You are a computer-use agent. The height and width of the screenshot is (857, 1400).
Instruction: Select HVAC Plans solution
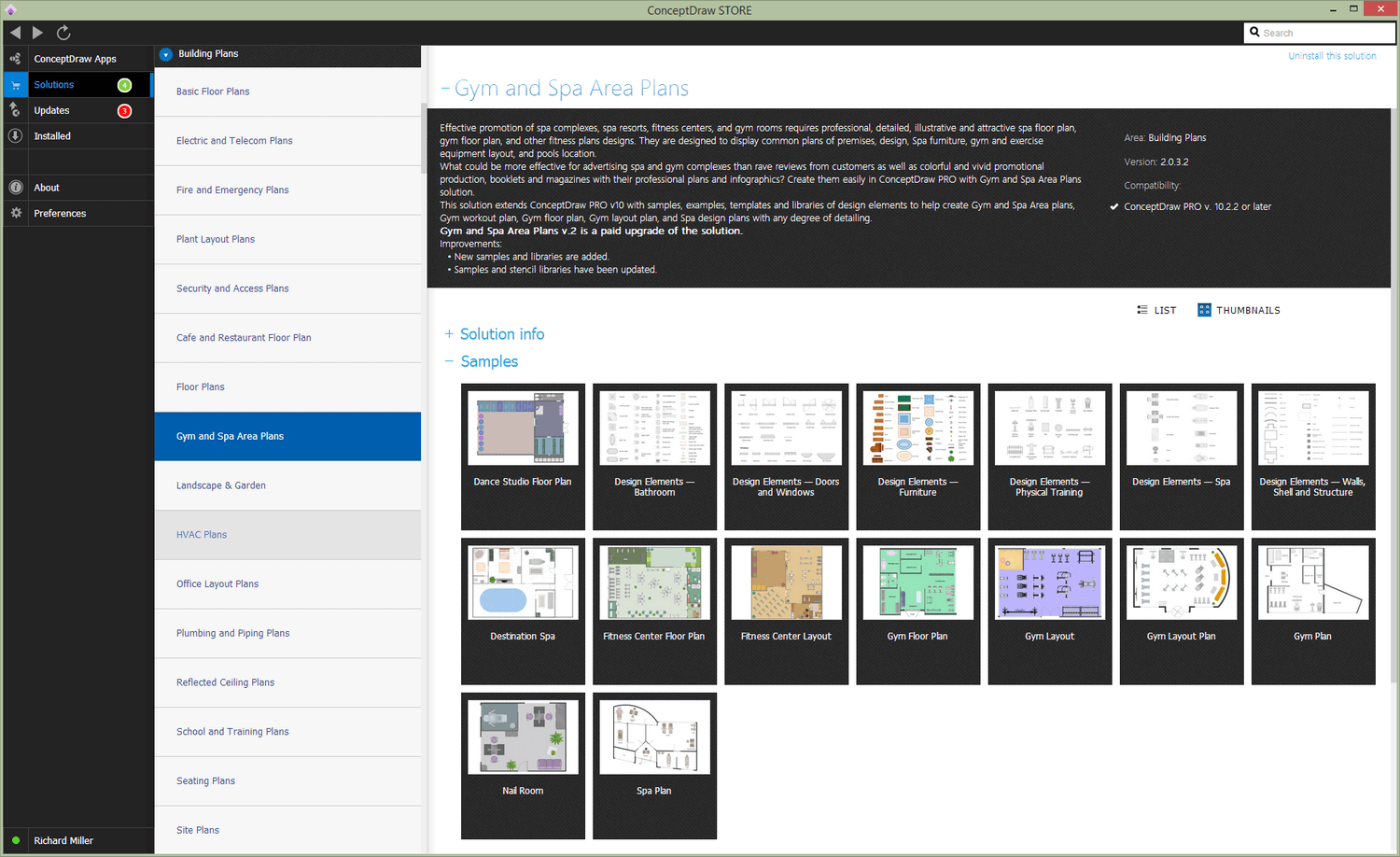click(x=287, y=535)
